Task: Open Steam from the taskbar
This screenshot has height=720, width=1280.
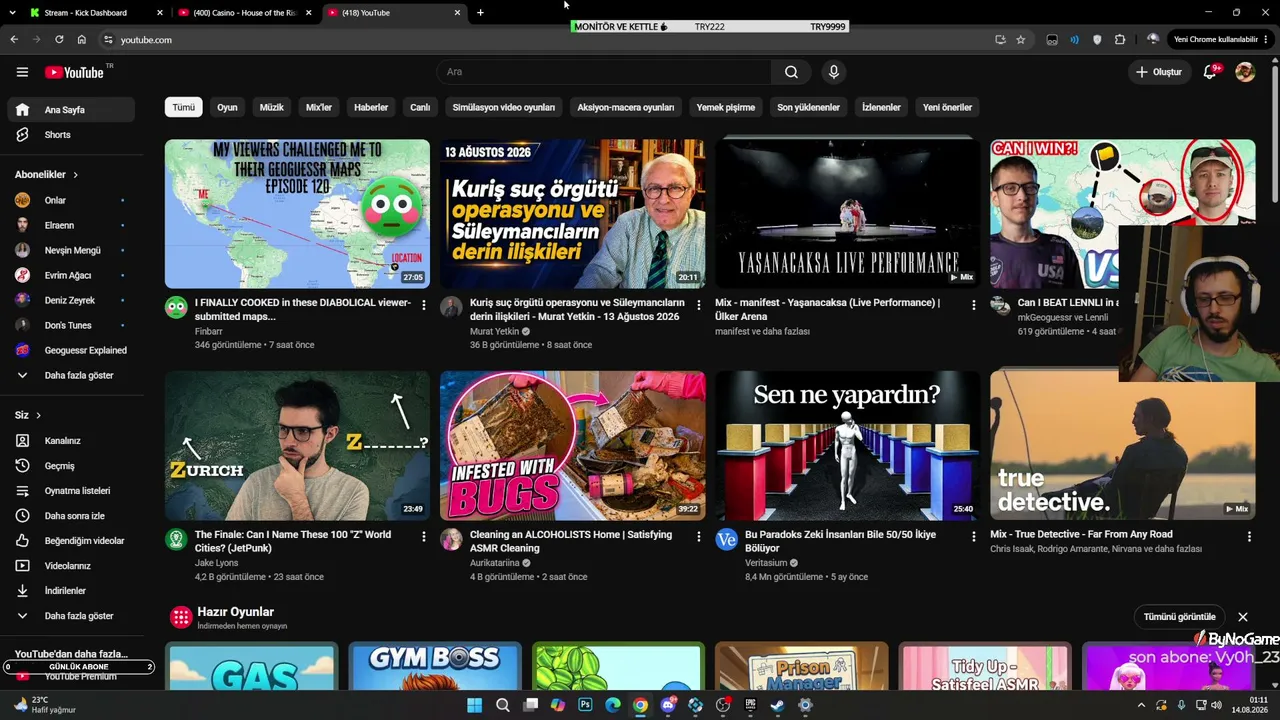Action: click(777, 705)
